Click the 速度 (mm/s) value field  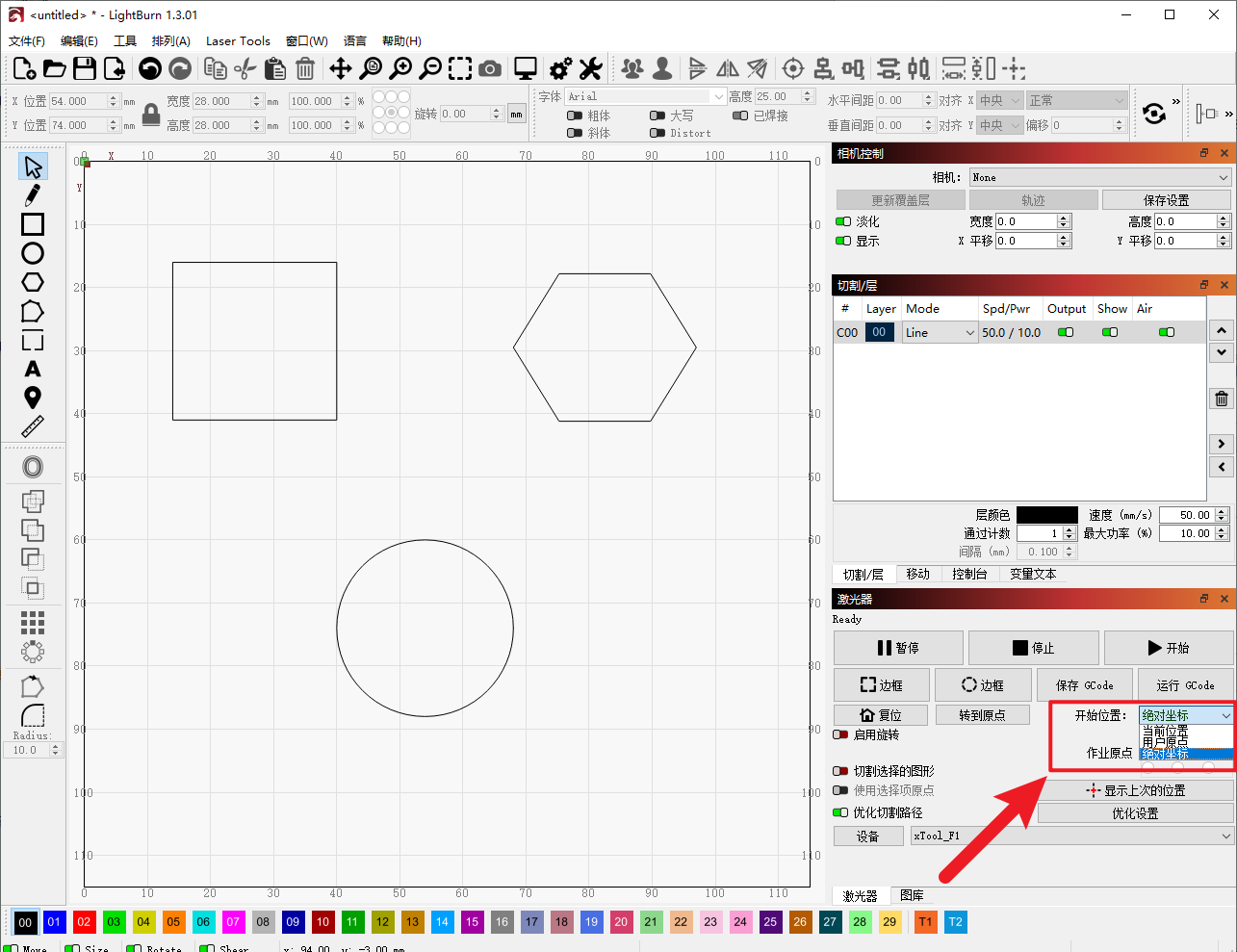1188,515
